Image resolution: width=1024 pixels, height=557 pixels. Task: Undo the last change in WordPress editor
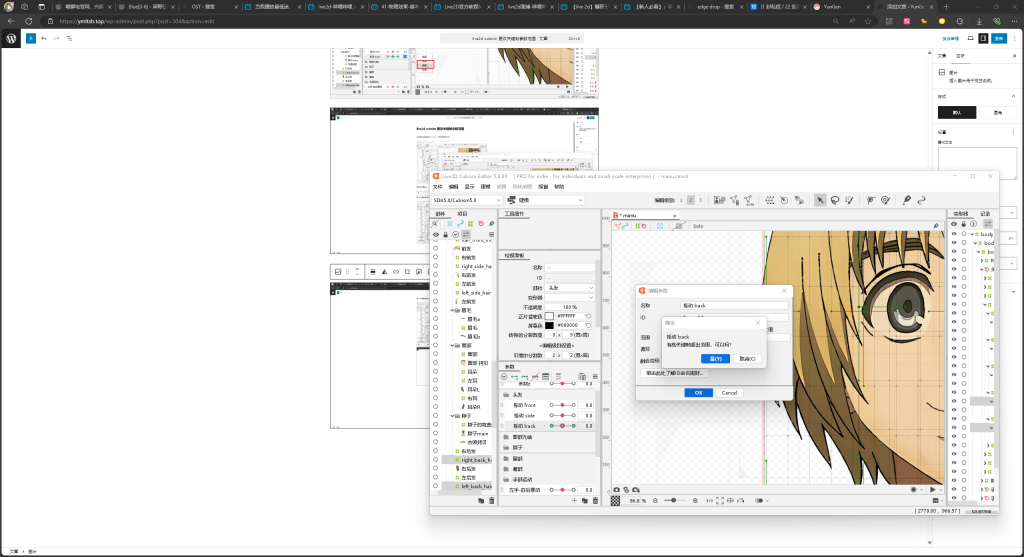[x=44, y=39]
